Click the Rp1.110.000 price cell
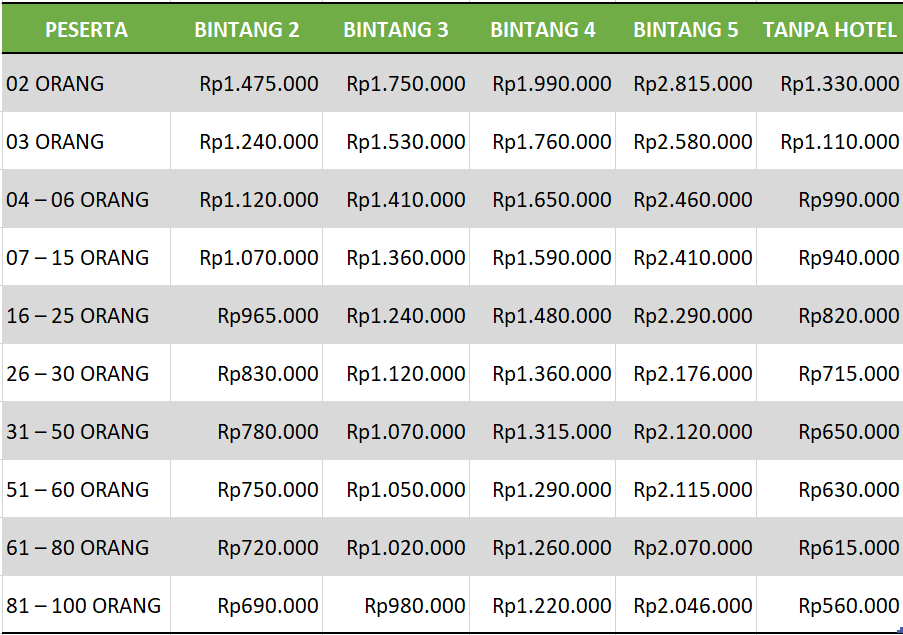Viewport: 903px width, 635px height. point(840,142)
